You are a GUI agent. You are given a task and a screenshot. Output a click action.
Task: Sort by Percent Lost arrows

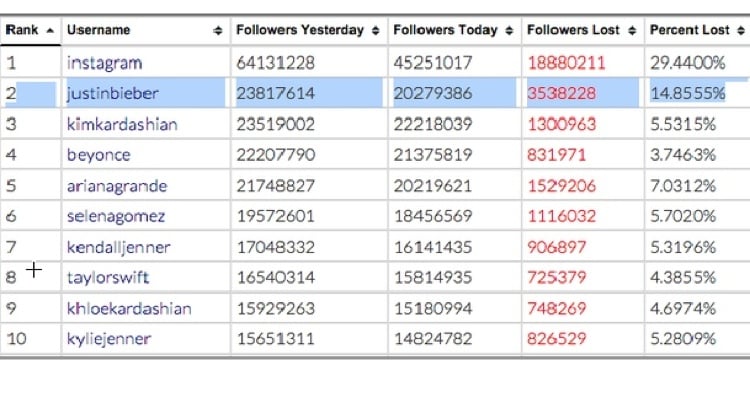coord(741,31)
